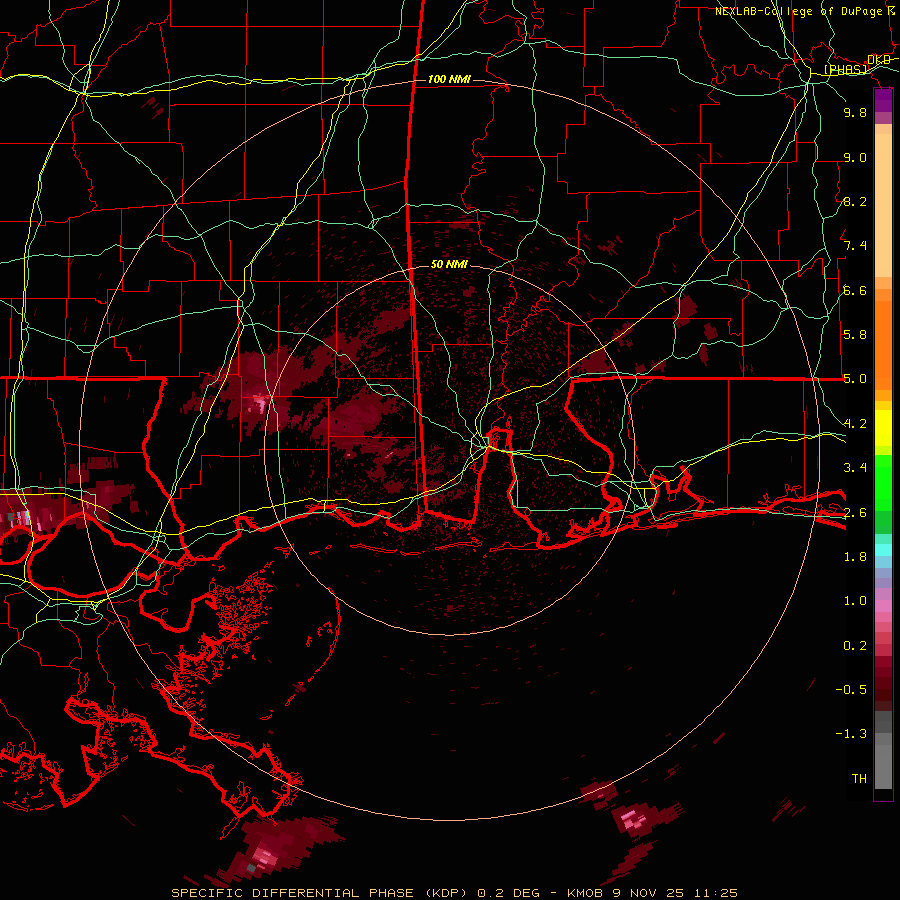Viewport: 900px width, 900px height.
Task: Pick the purple band atop the color scale
Action: pyautogui.click(x=883, y=100)
